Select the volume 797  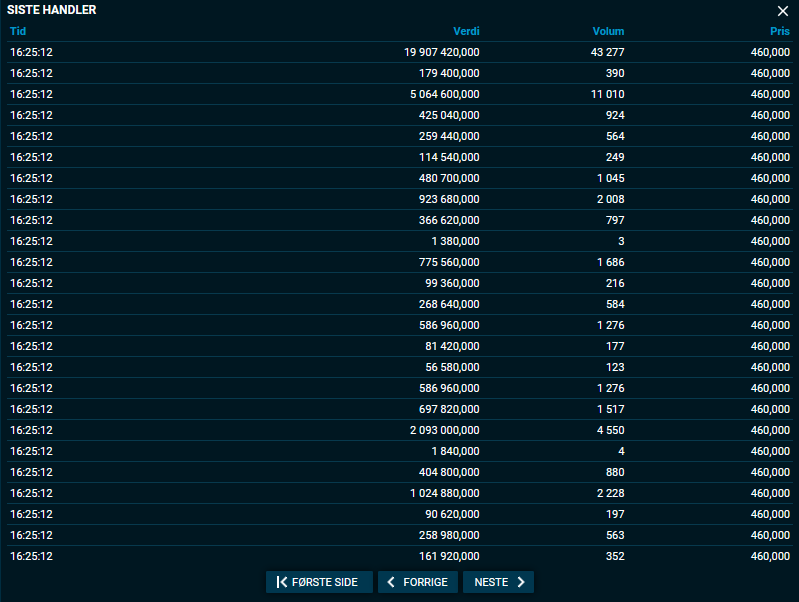[615, 220]
